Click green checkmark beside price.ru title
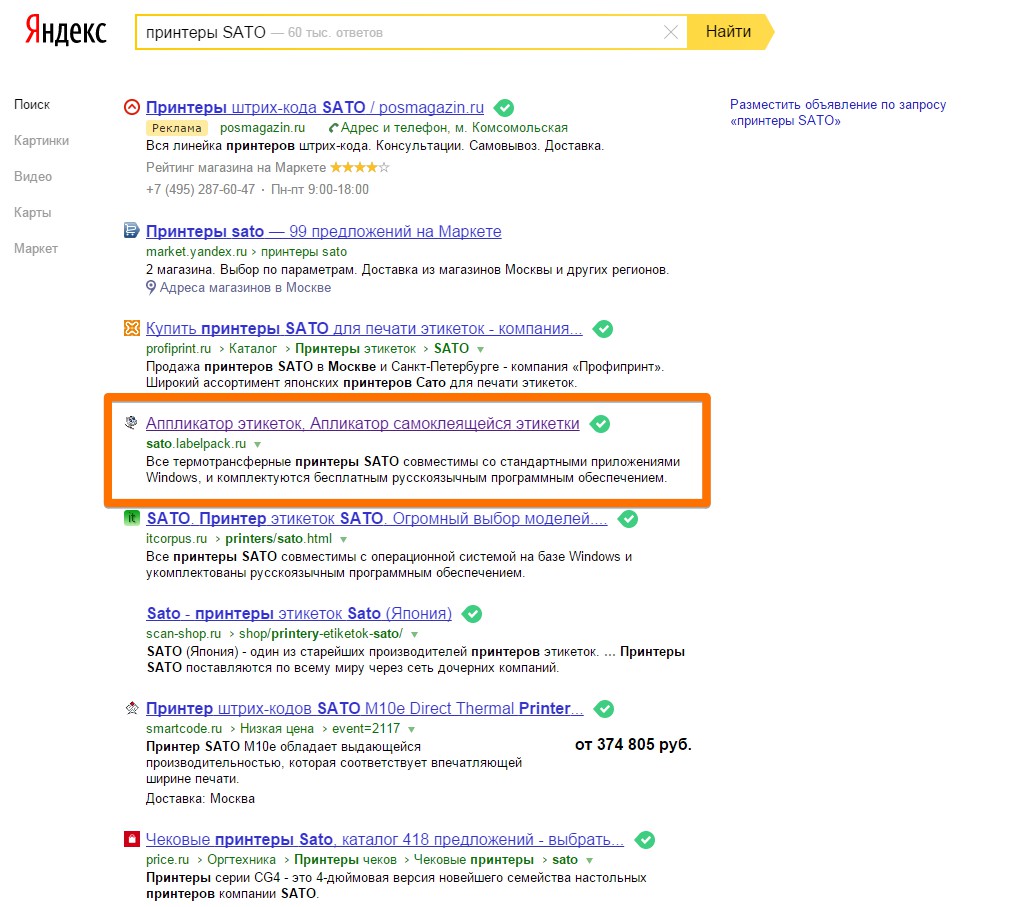This screenshot has height=907, width=1016. [645, 840]
